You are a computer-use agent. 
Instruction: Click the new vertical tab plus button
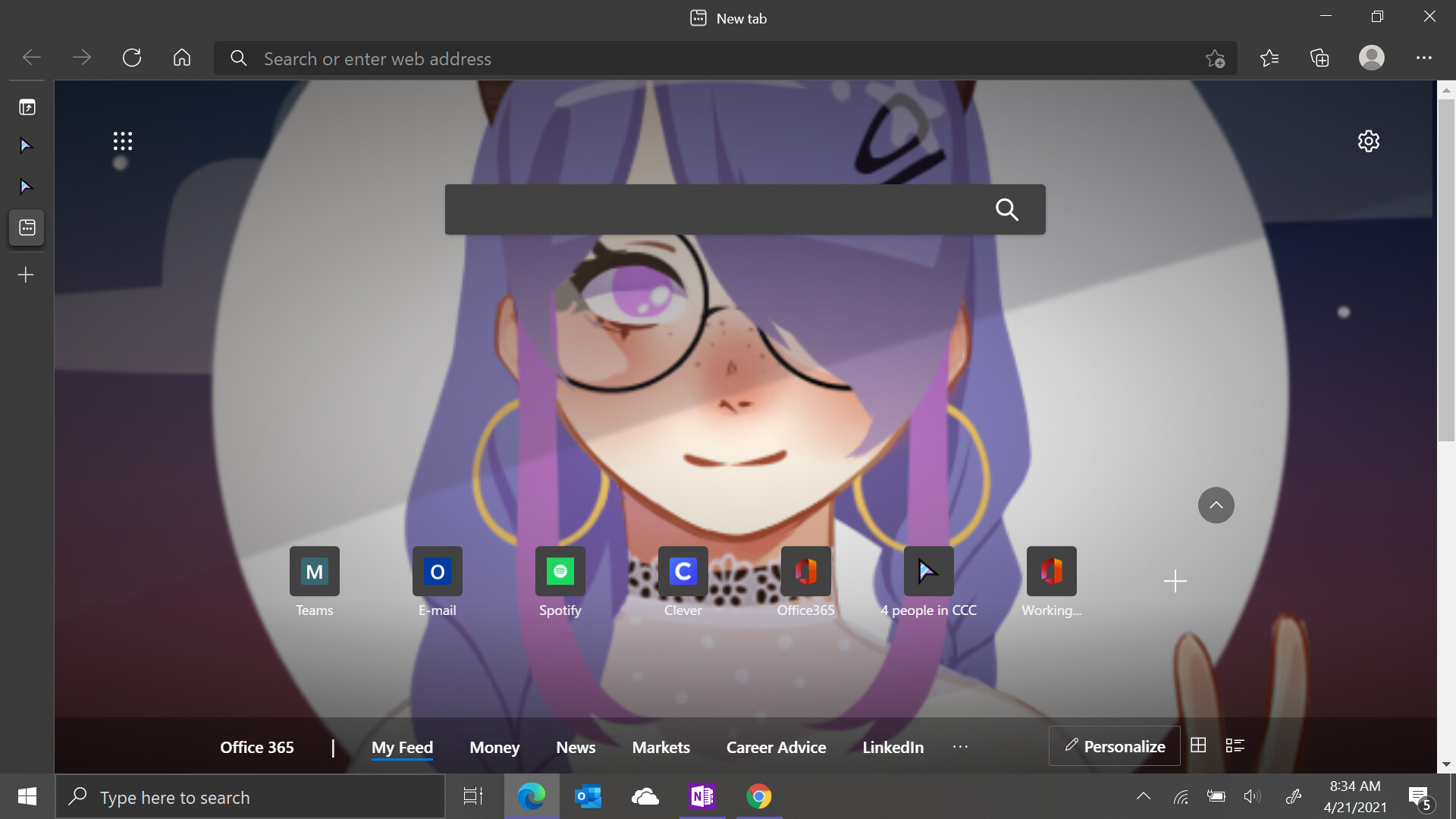point(26,275)
